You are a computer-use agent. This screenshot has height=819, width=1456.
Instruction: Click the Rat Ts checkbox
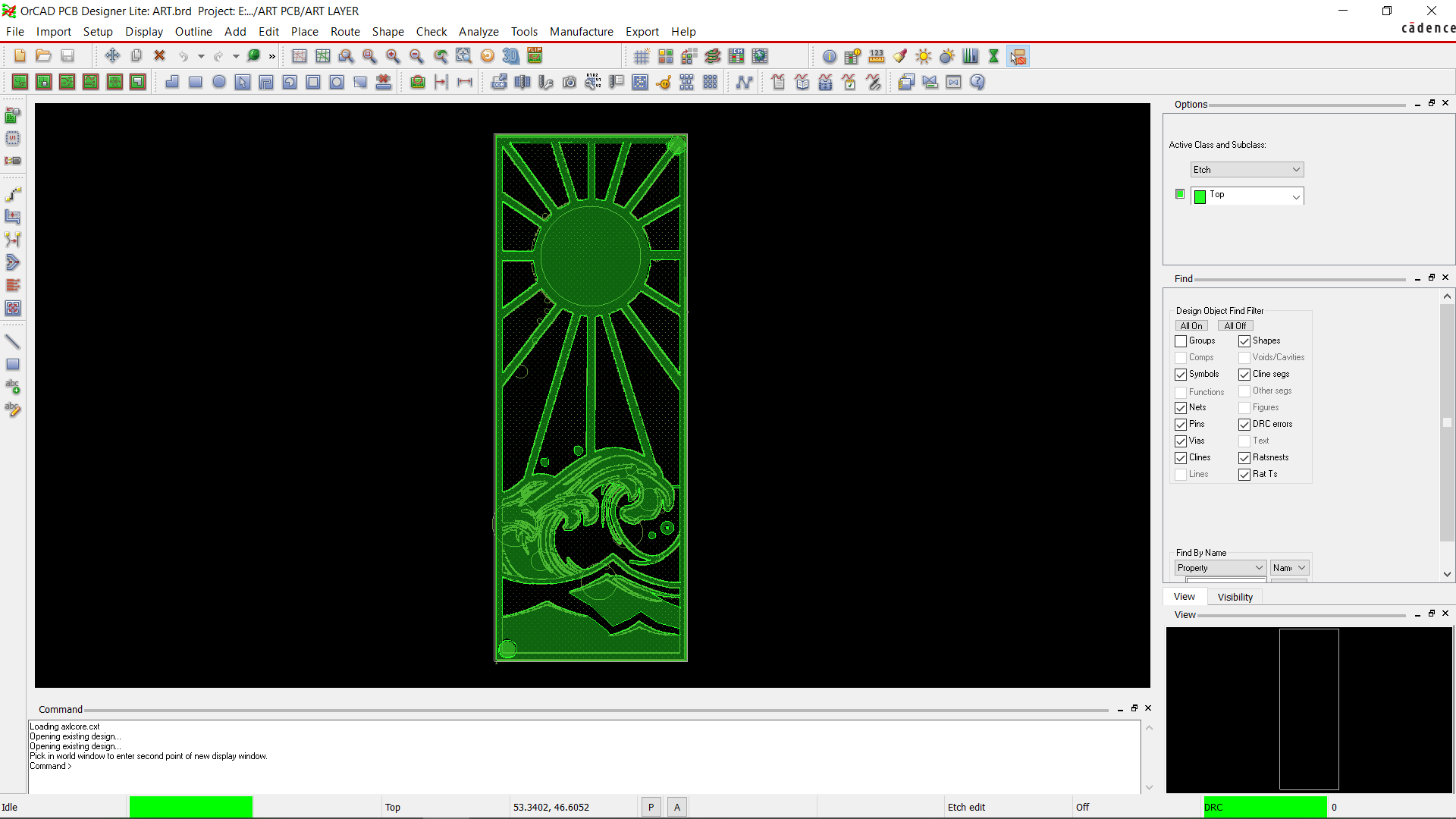coord(1244,475)
